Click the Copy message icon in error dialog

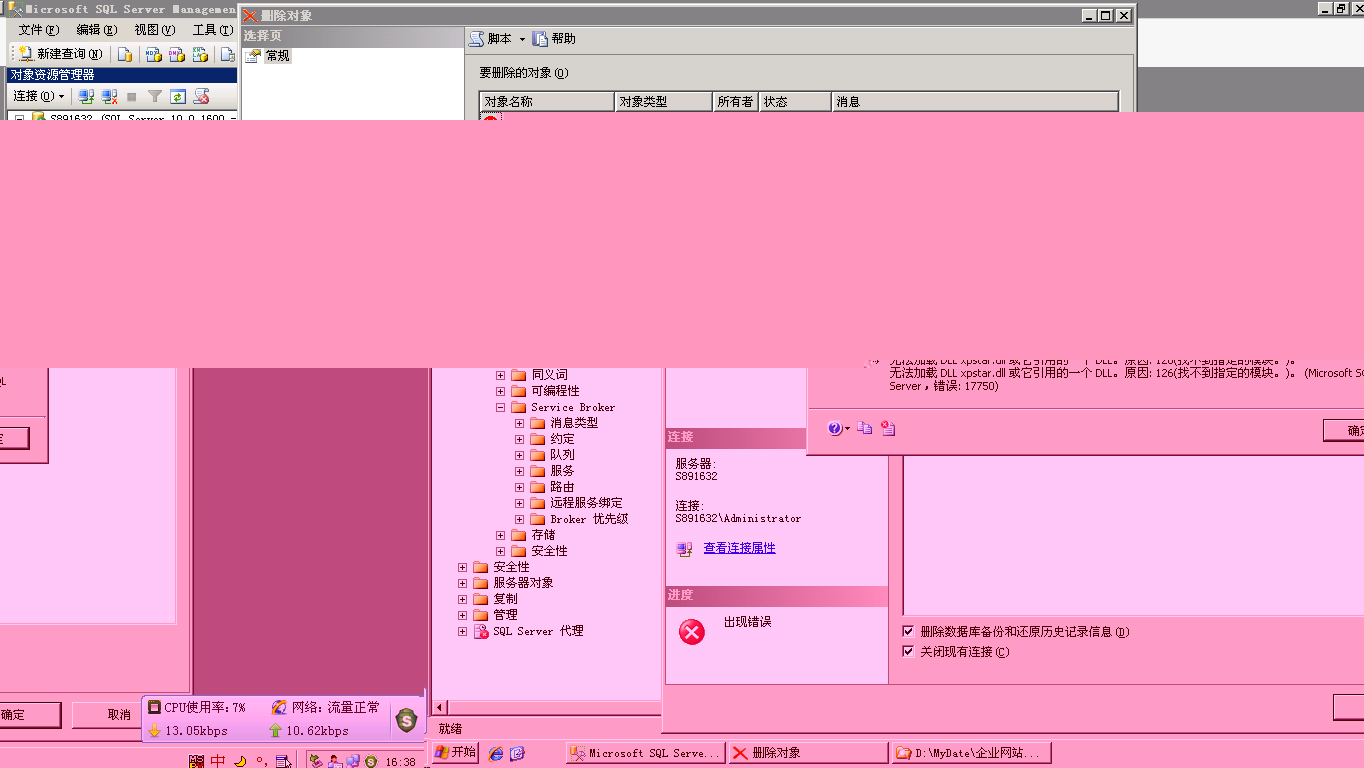coord(865,428)
